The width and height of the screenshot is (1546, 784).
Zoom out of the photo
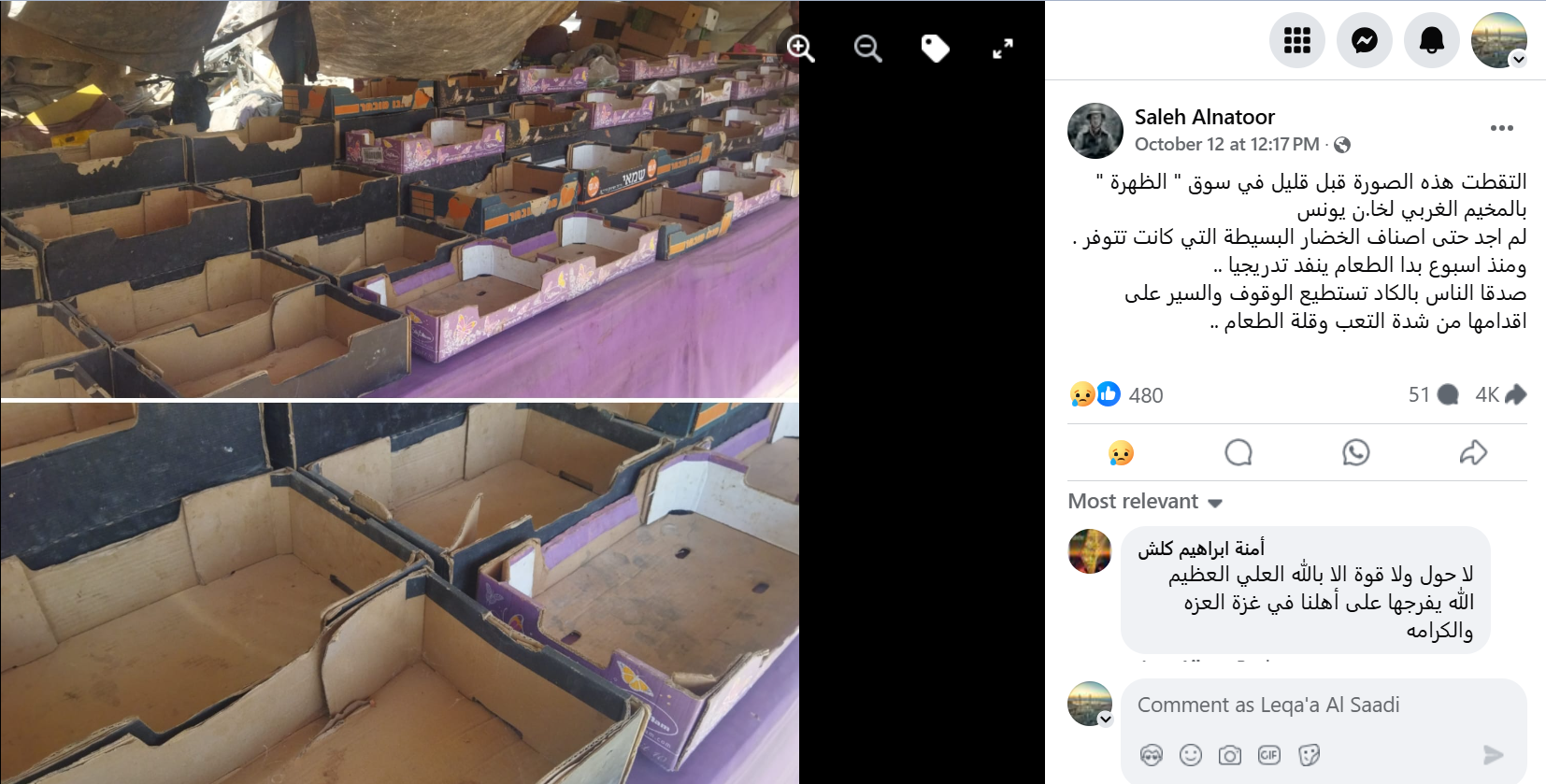(x=867, y=48)
